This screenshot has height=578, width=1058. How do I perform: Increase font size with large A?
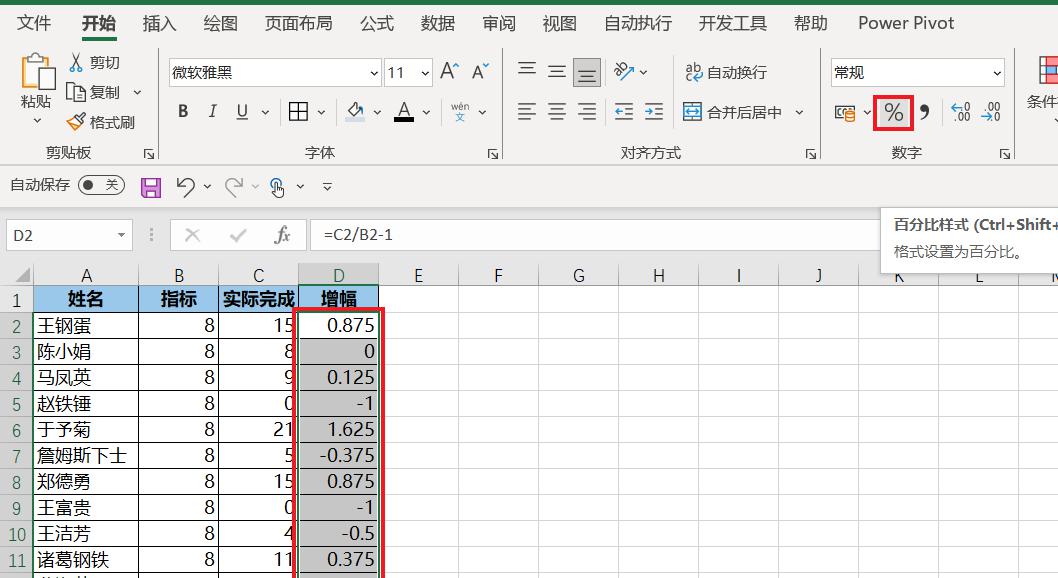coord(449,71)
